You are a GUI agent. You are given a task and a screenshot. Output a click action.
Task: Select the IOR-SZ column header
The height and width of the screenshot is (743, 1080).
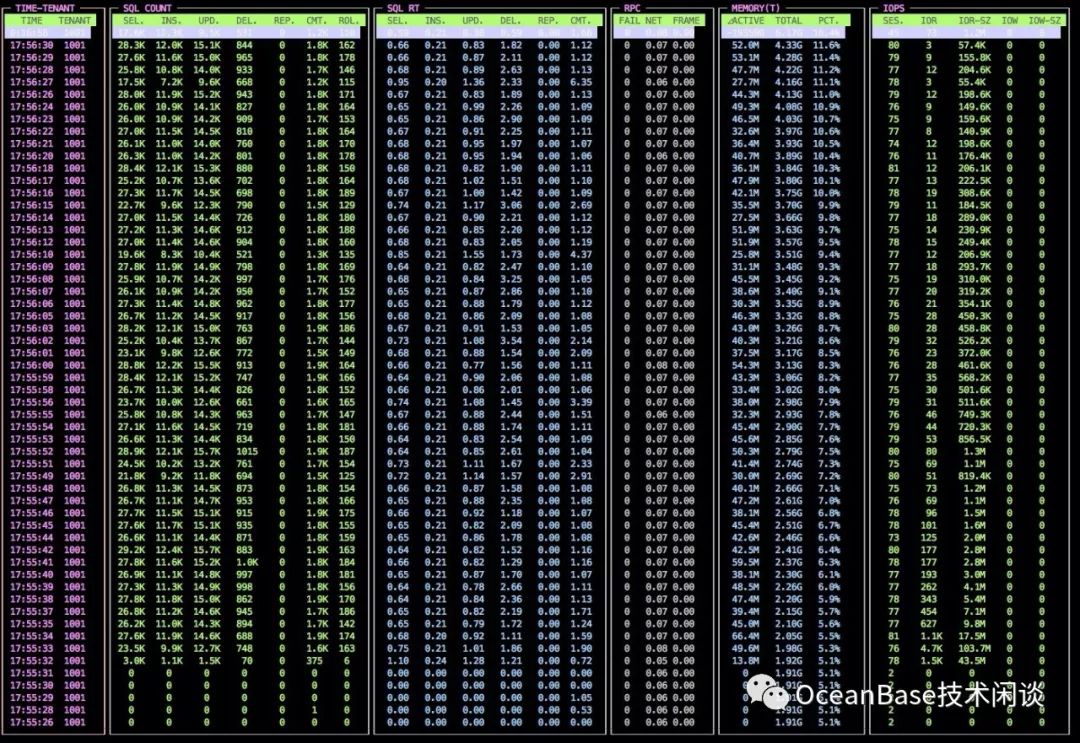[974, 21]
